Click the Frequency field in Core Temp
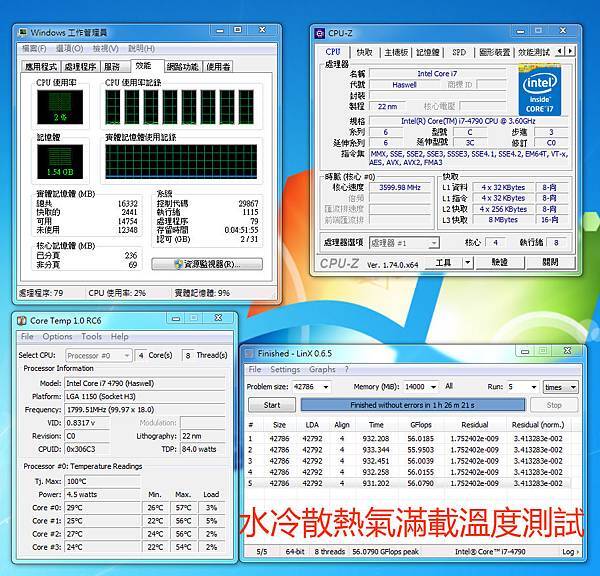 click(x=145, y=410)
